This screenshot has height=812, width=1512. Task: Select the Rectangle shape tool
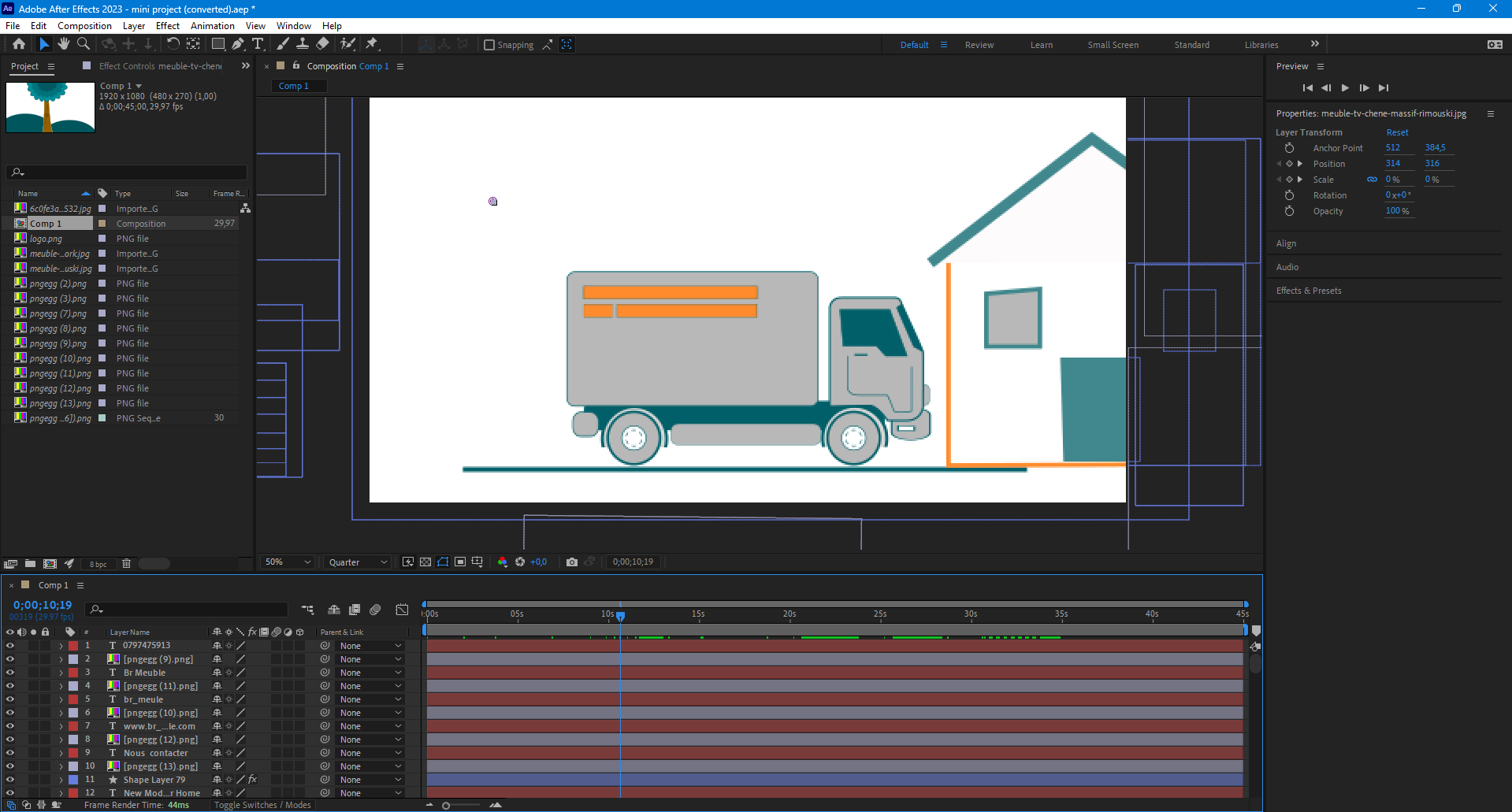tap(218, 44)
